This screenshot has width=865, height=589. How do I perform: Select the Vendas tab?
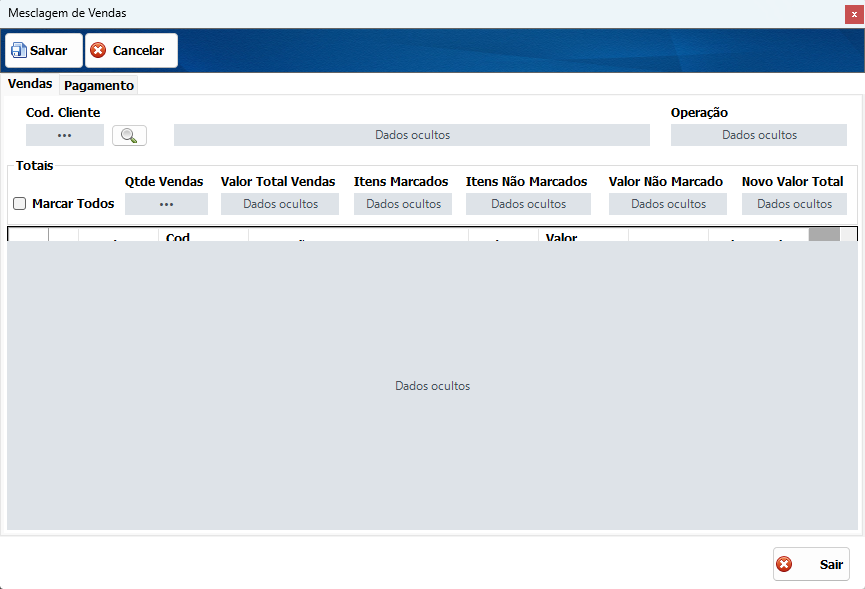30,84
